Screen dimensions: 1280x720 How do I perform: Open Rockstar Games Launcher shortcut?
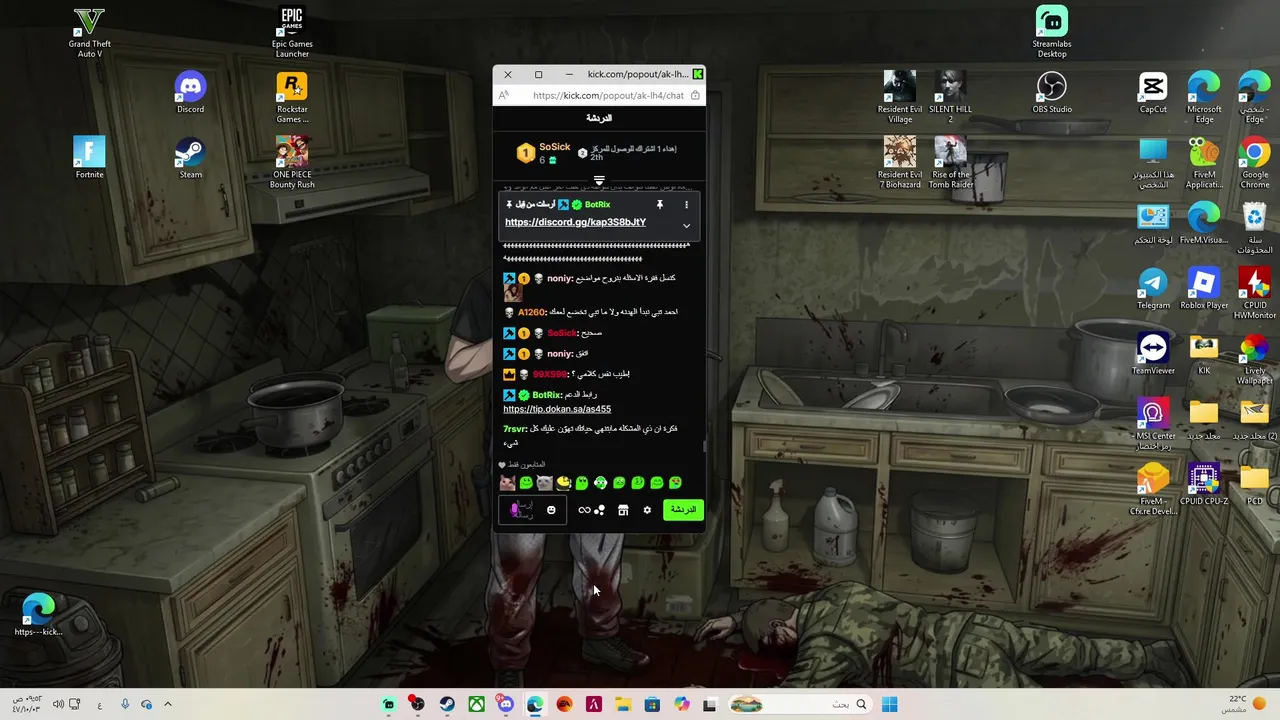[292, 98]
